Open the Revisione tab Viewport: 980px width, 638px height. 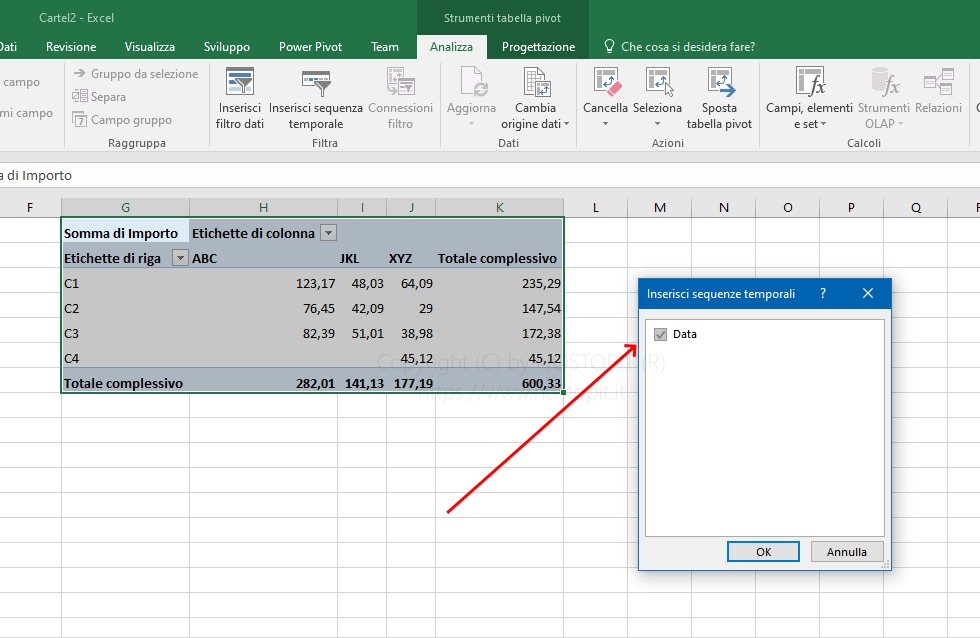71,47
